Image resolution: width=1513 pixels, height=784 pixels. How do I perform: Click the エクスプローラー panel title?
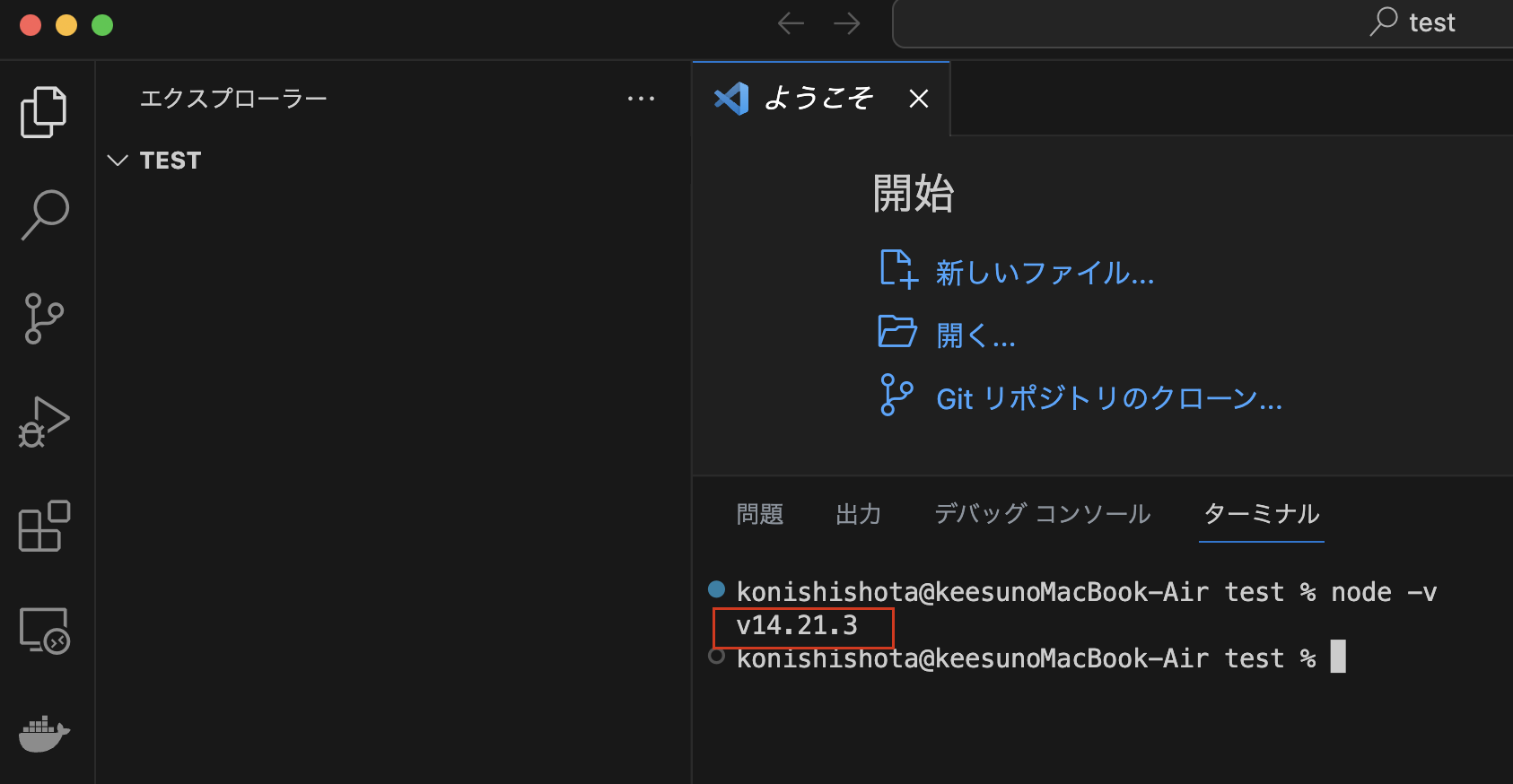pos(233,99)
